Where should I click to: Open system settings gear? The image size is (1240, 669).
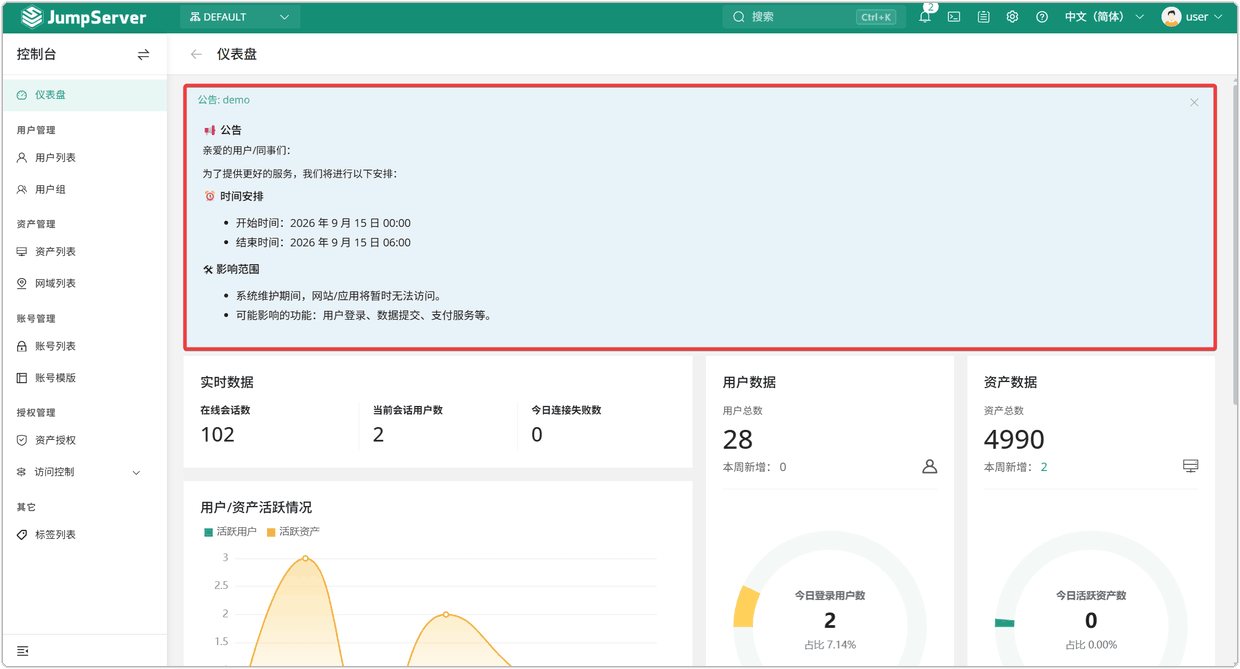click(x=1012, y=17)
